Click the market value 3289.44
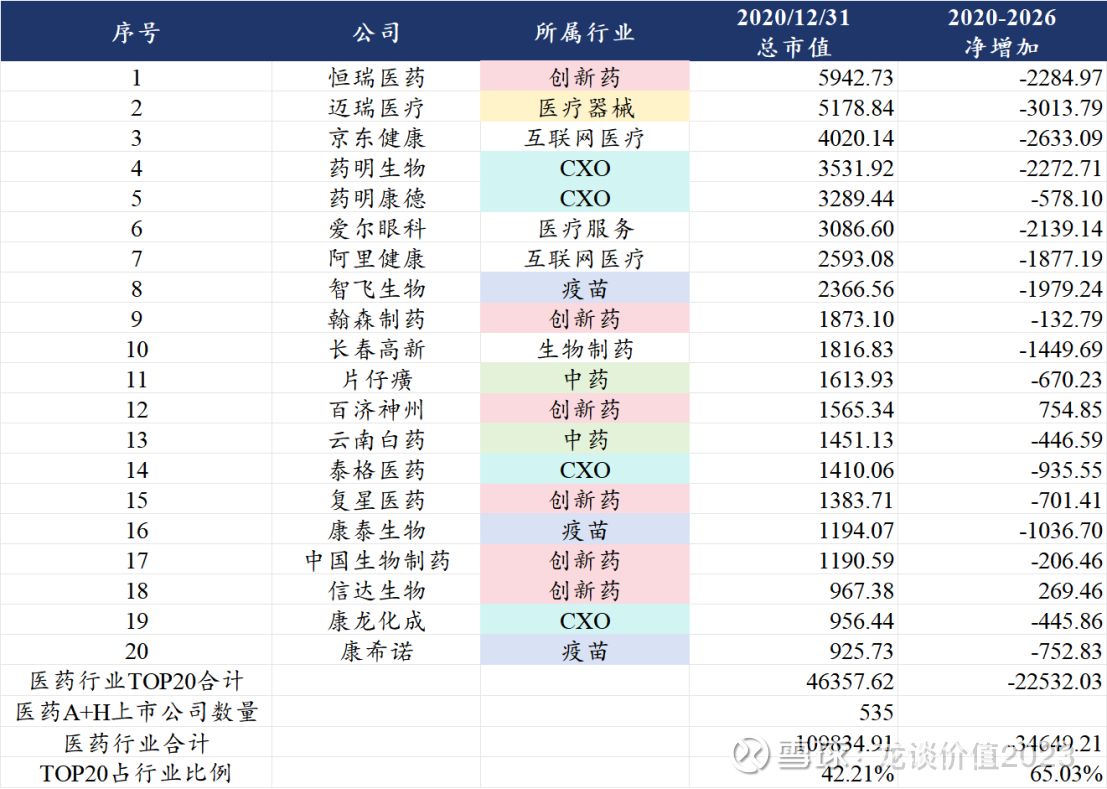Viewport: 1107px width, 789px height. 856,198
